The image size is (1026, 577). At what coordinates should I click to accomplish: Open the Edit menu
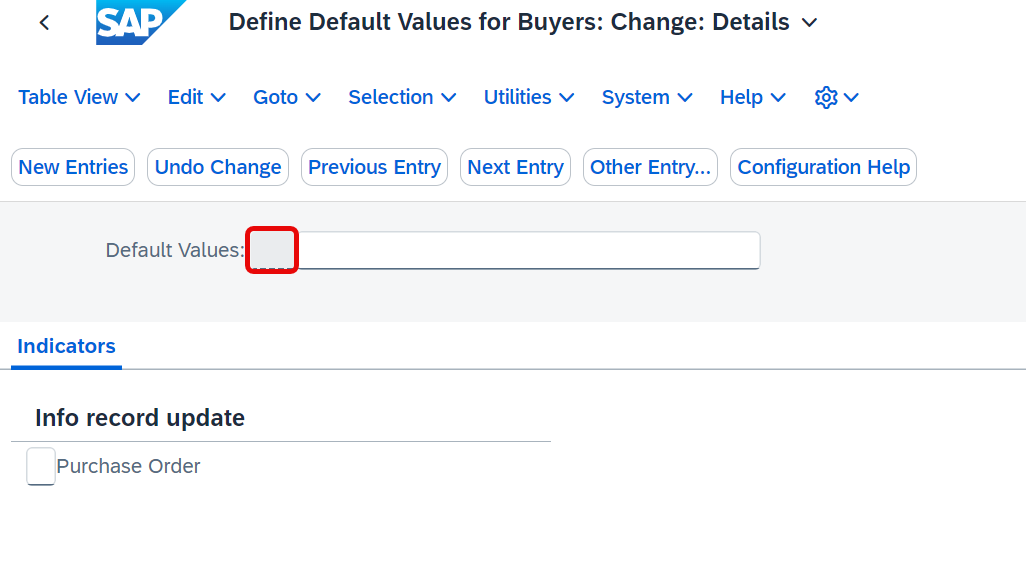point(196,97)
